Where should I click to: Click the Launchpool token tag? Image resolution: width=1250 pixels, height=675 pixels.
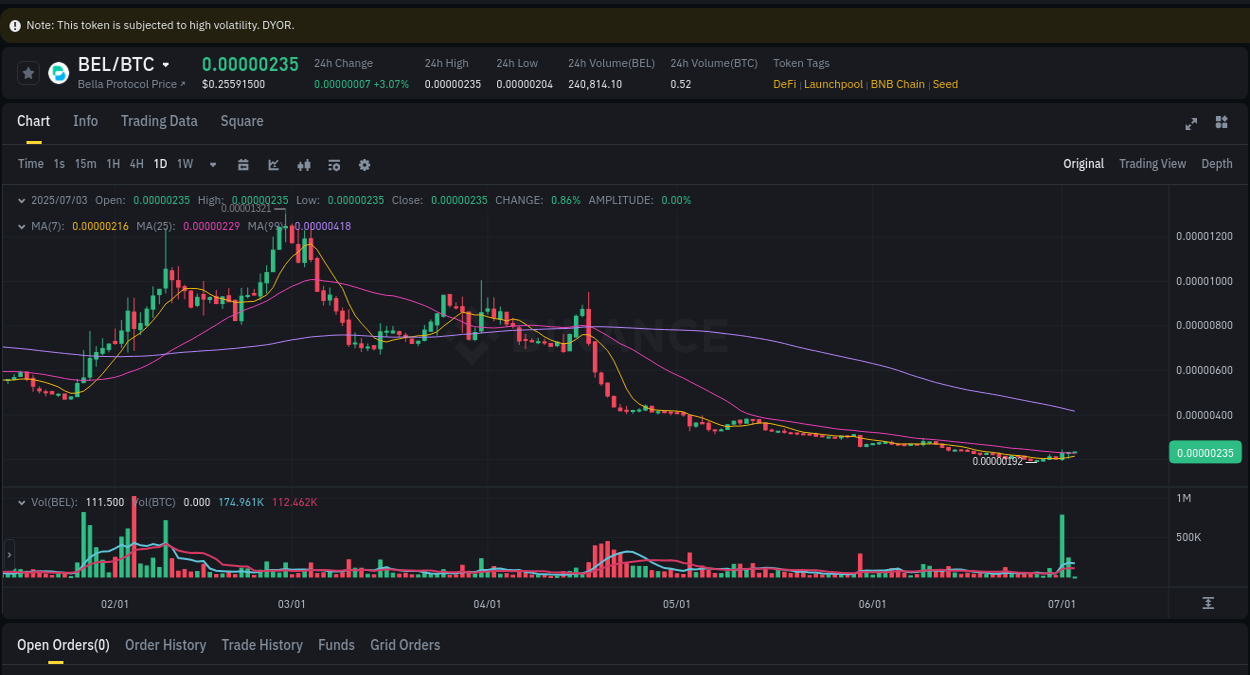point(833,84)
